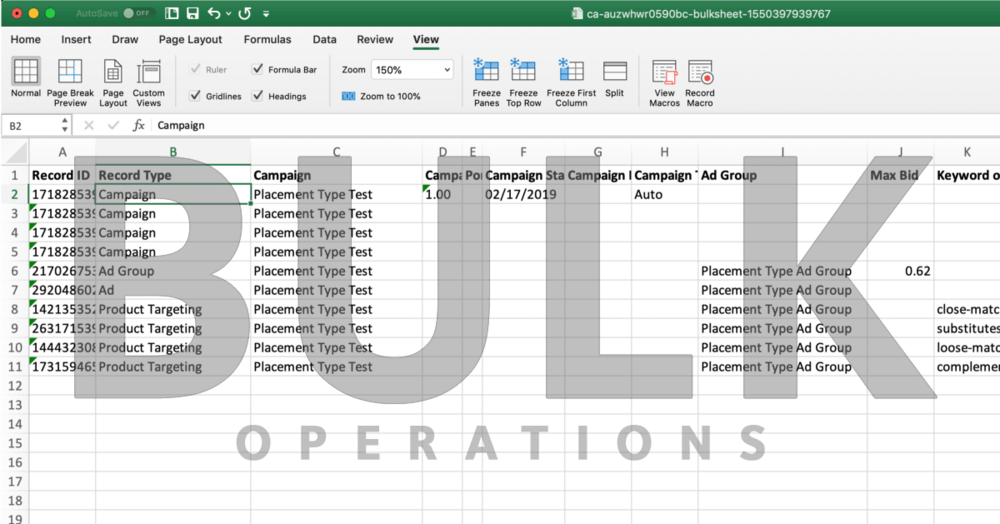This screenshot has height=524, width=1000.
Task: Click the View tab
Action: (425, 40)
